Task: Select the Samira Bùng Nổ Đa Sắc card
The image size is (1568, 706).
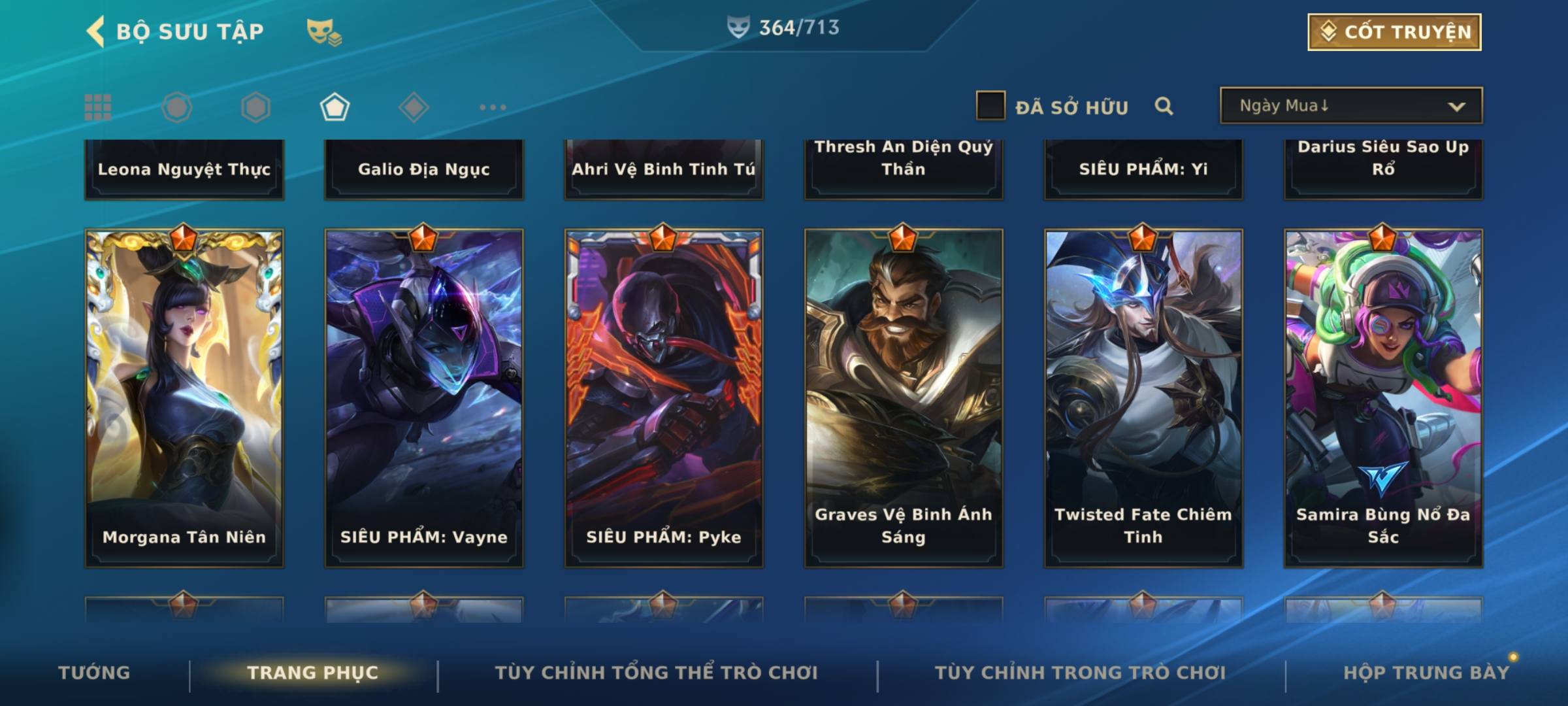Action: [1383, 397]
